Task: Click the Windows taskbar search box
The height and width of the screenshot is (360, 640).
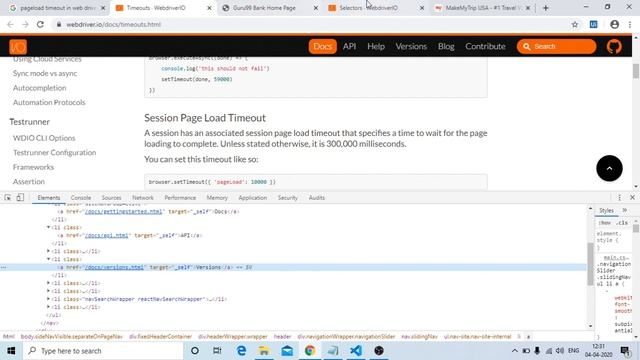Action: coord(103,351)
